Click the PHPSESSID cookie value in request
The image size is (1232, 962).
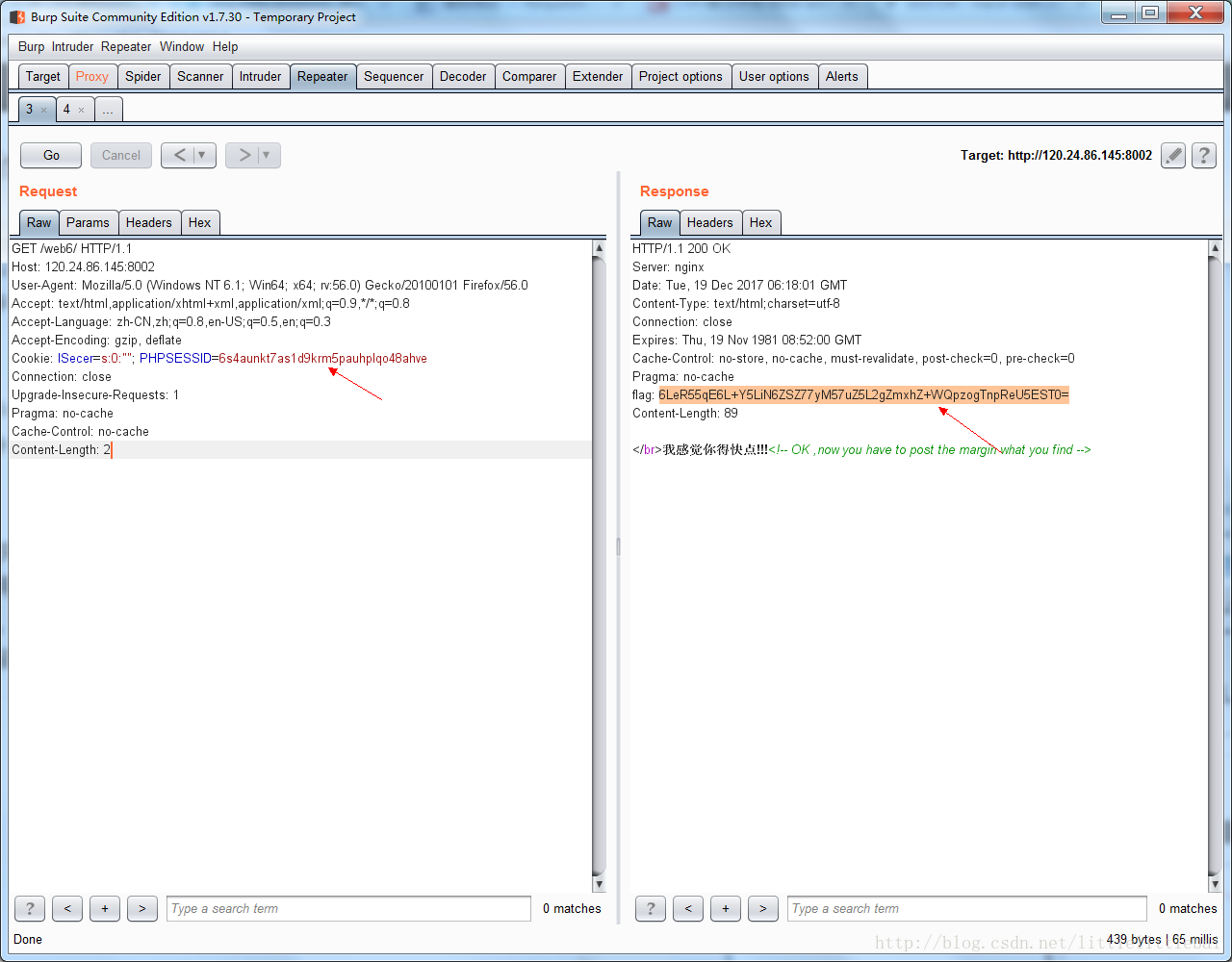[x=322, y=358]
